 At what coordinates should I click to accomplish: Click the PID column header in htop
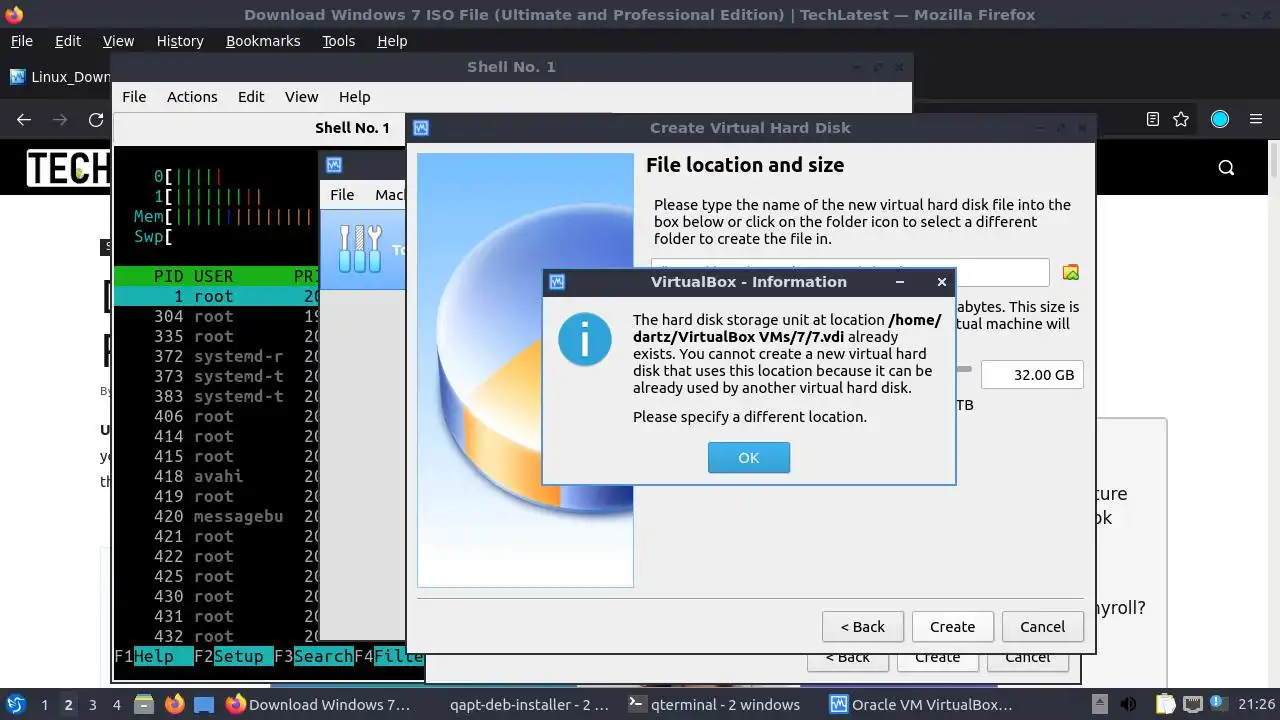point(168,276)
